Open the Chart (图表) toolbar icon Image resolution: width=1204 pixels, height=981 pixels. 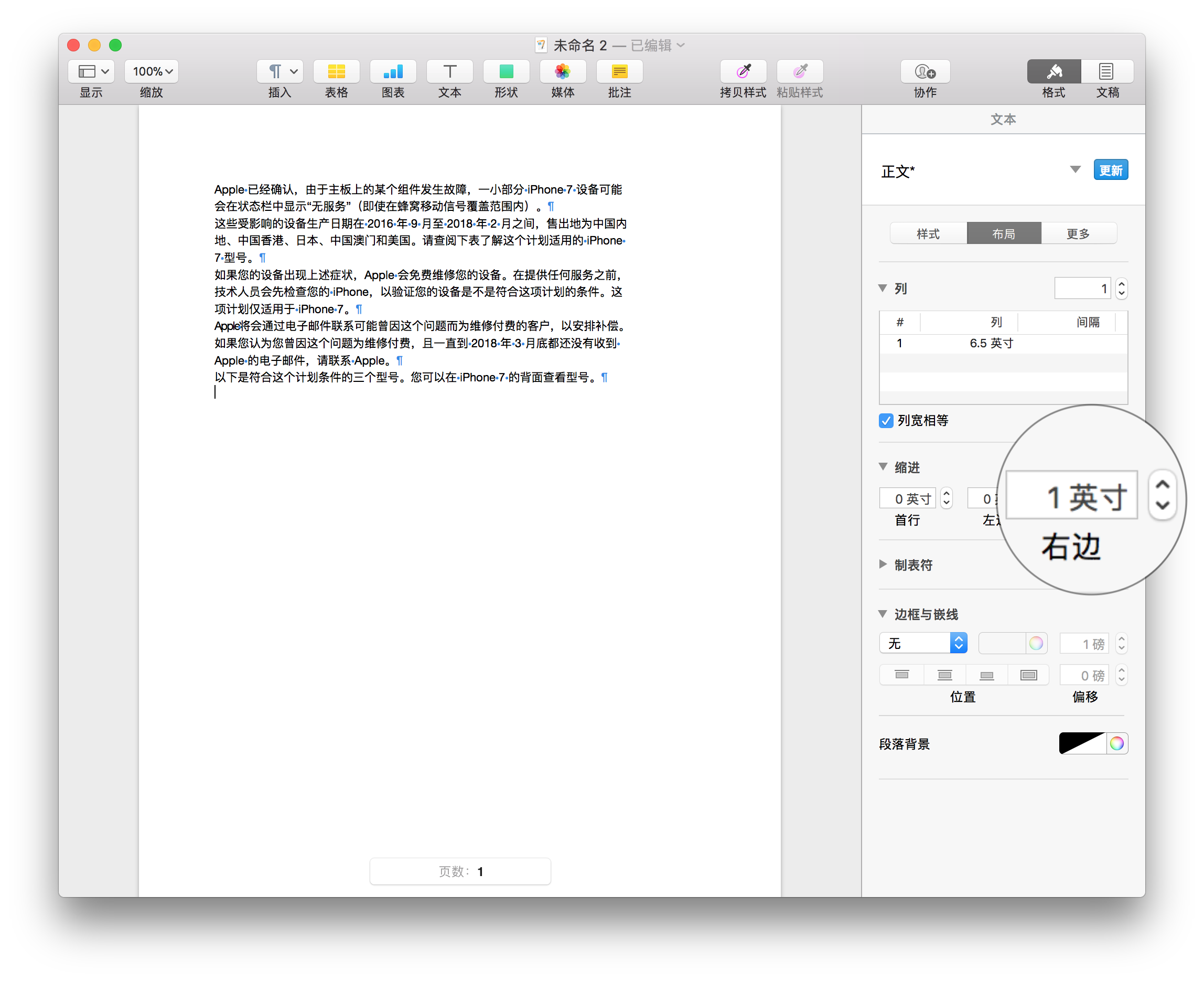pyautogui.click(x=393, y=72)
